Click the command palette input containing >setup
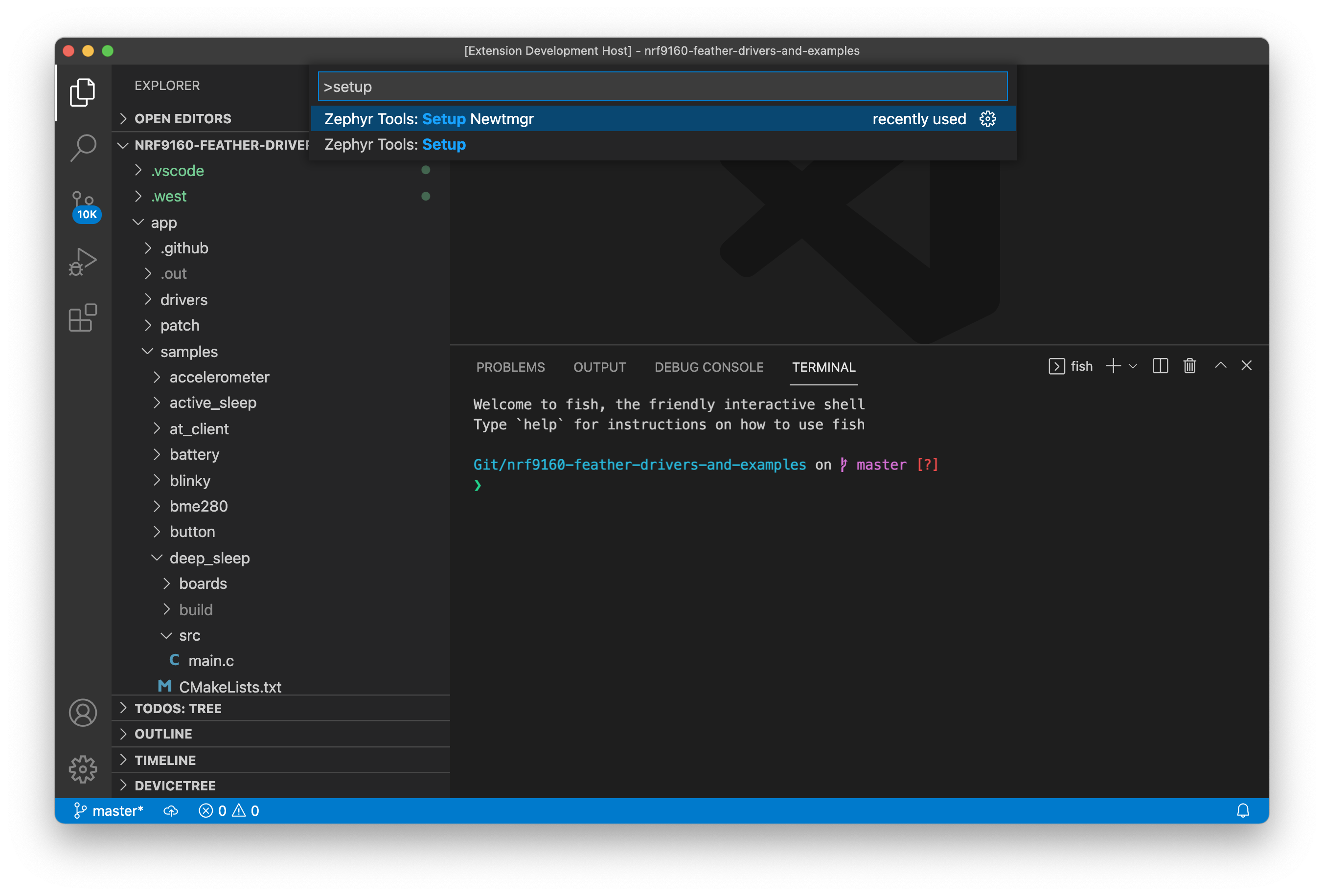1324x896 pixels. [662, 87]
